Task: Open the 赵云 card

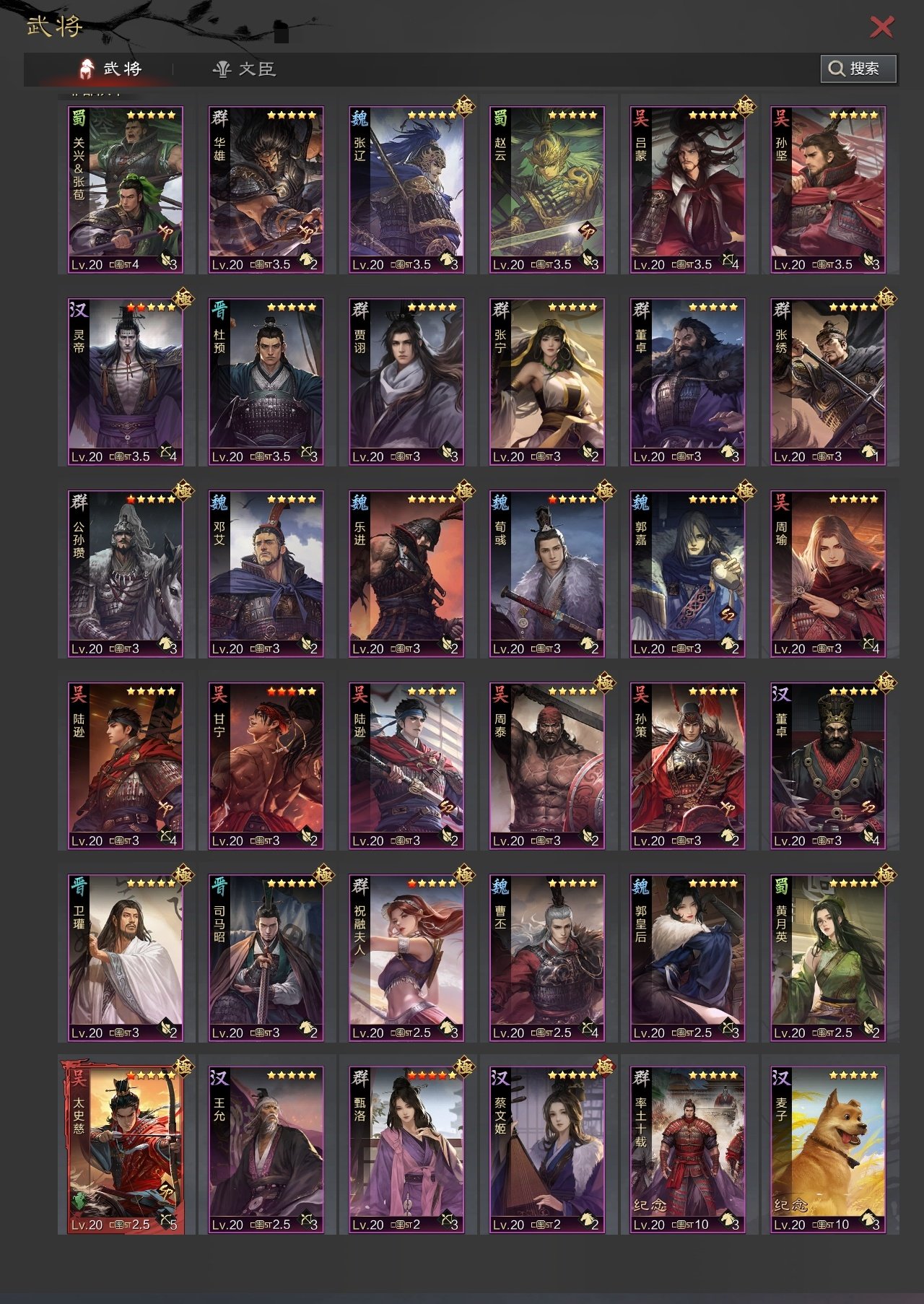Action: (x=546, y=190)
